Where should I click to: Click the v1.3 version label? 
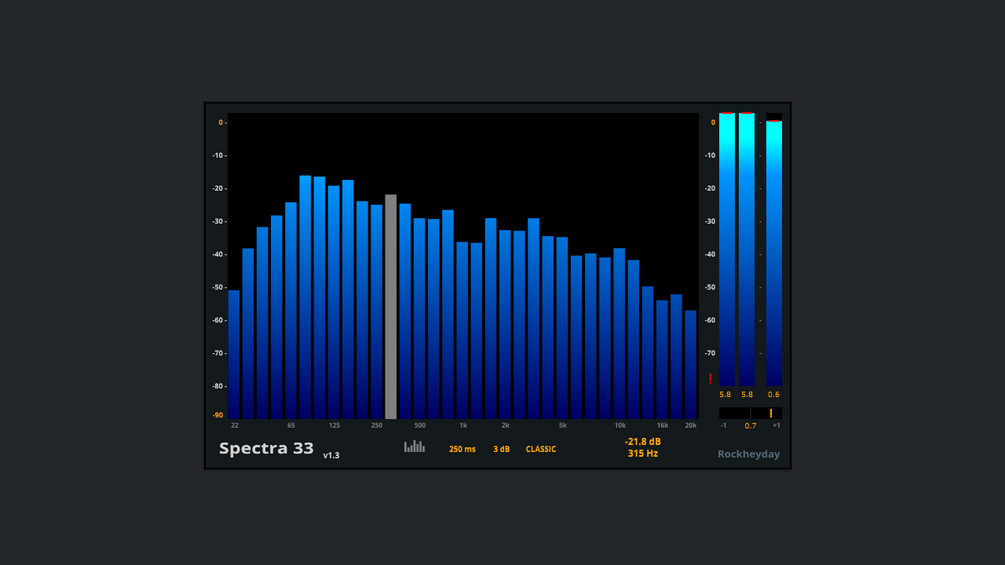(x=331, y=455)
